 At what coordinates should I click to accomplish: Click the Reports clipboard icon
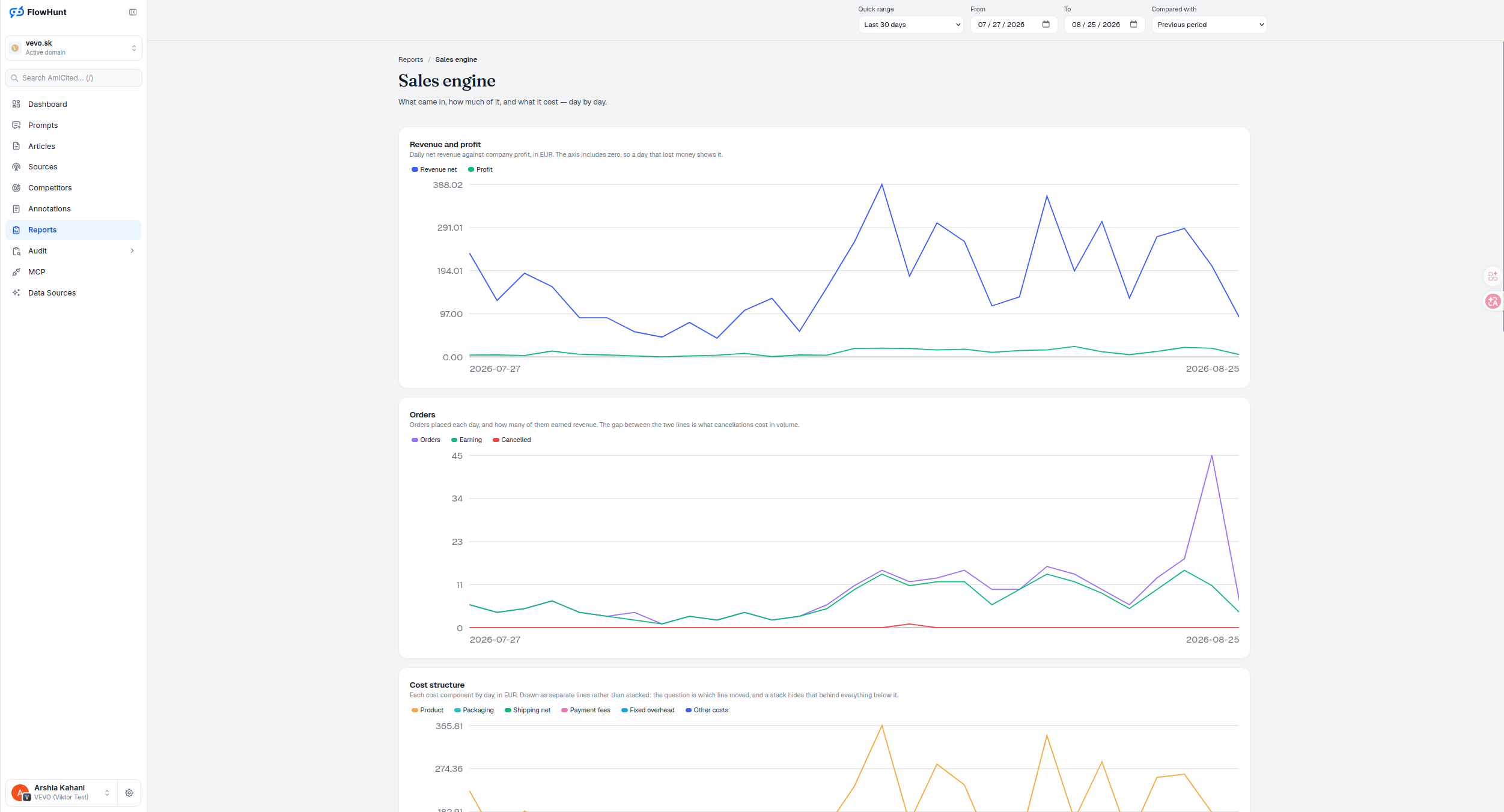(x=16, y=230)
